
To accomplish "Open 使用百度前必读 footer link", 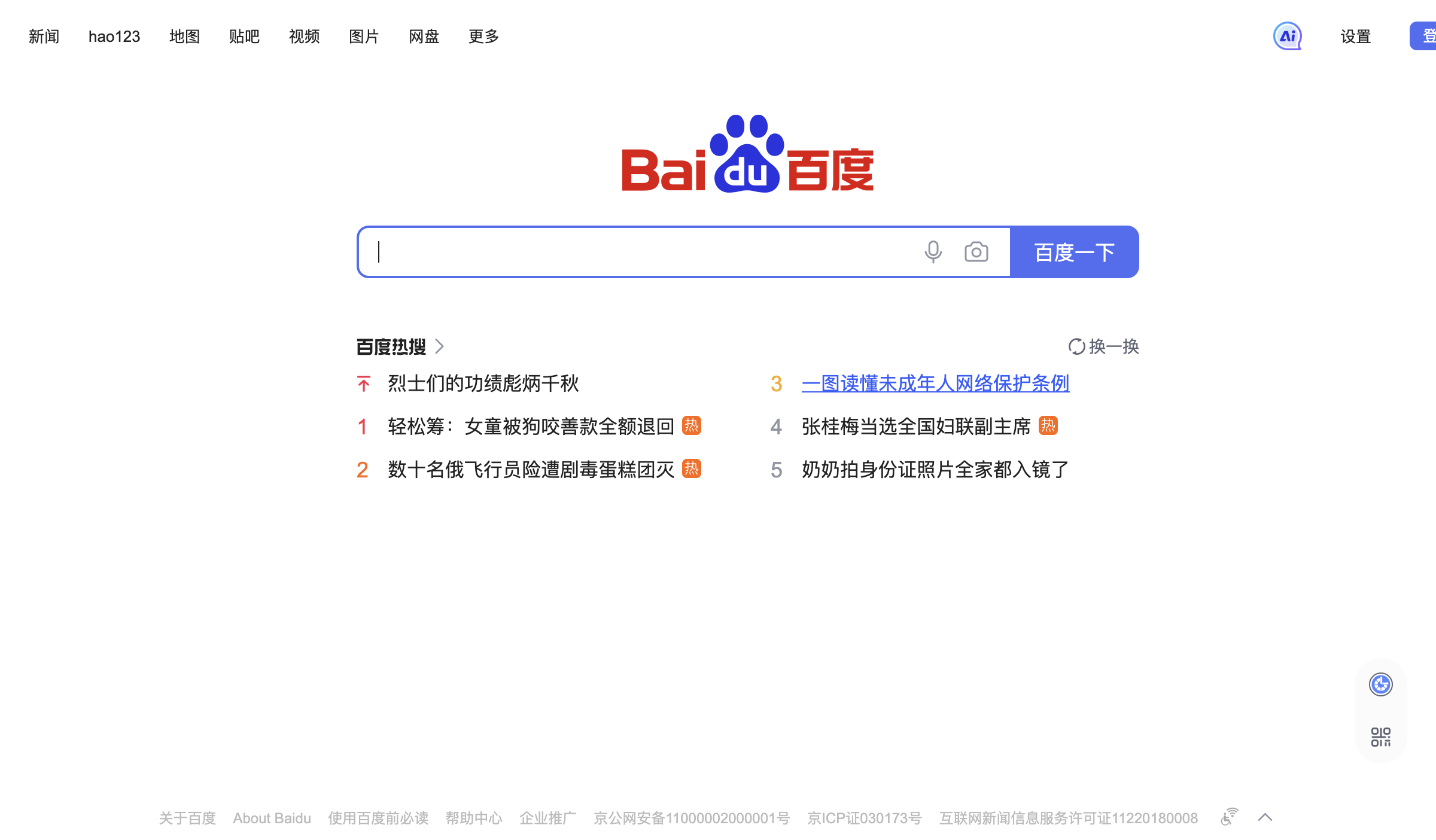I will 378,818.
